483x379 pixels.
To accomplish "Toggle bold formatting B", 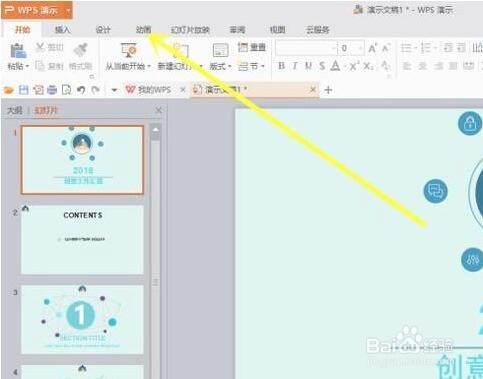I will point(281,66).
